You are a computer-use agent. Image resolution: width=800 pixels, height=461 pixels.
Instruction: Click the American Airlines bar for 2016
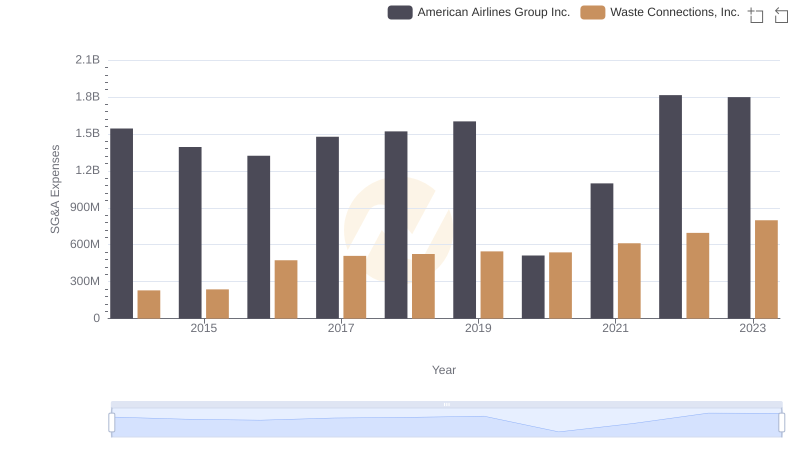[259, 237]
